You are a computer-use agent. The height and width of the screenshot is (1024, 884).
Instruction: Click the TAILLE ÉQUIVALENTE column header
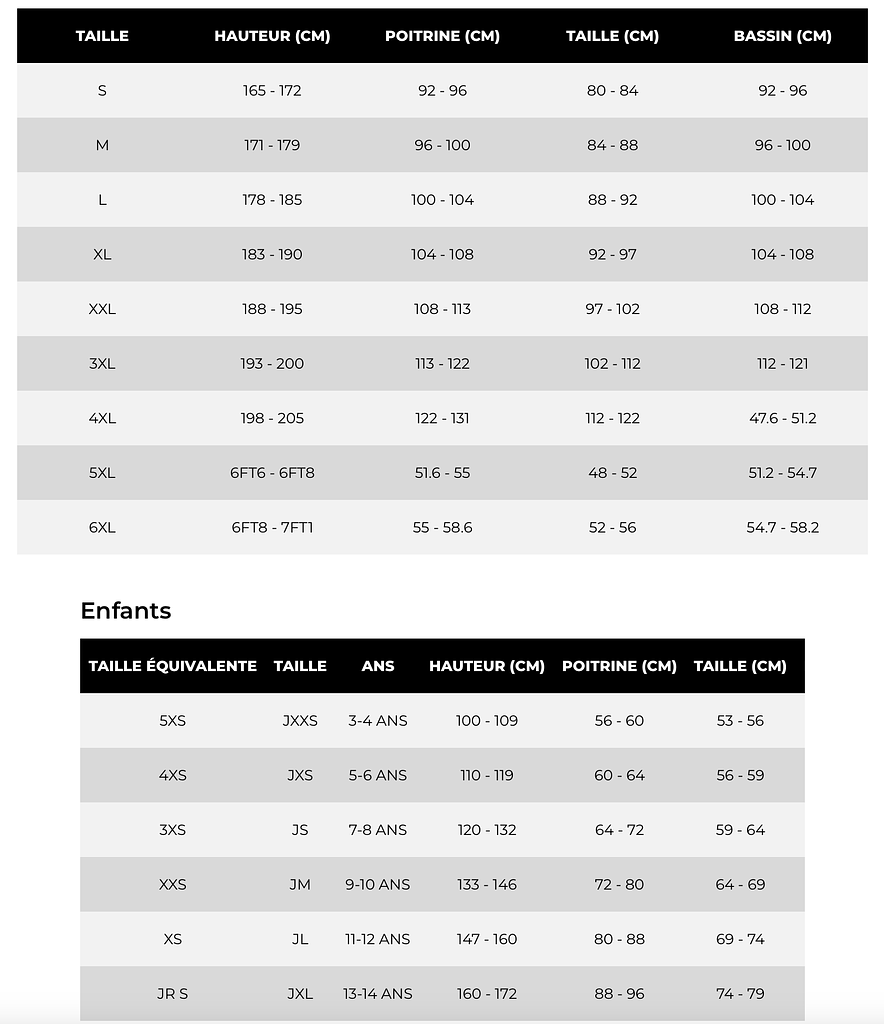(x=172, y=666)
